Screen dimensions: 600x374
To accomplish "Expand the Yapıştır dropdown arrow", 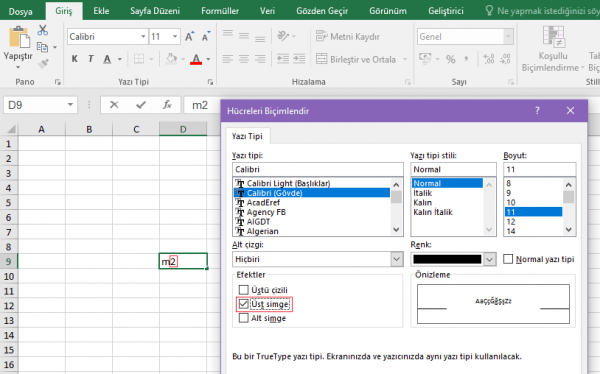I will (x=18, y=67).
